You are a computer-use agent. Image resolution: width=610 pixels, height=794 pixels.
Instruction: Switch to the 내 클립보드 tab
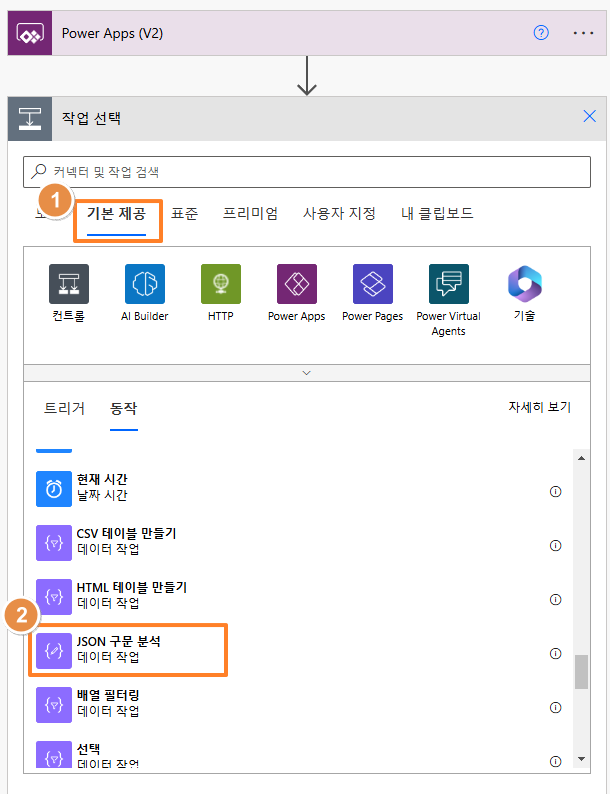(437, 213)
